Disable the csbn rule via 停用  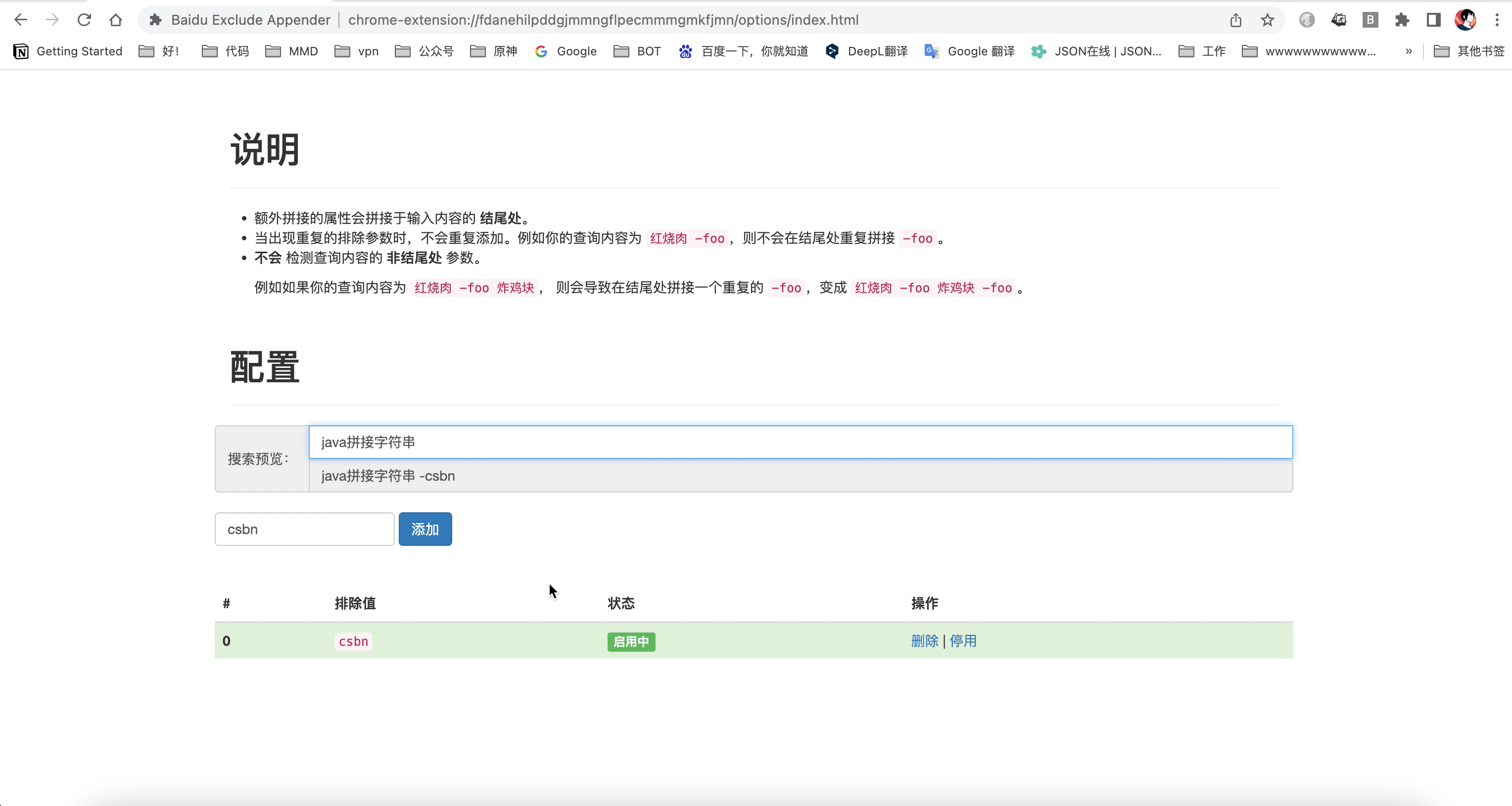pyautogui.click(x=963, y=640)
